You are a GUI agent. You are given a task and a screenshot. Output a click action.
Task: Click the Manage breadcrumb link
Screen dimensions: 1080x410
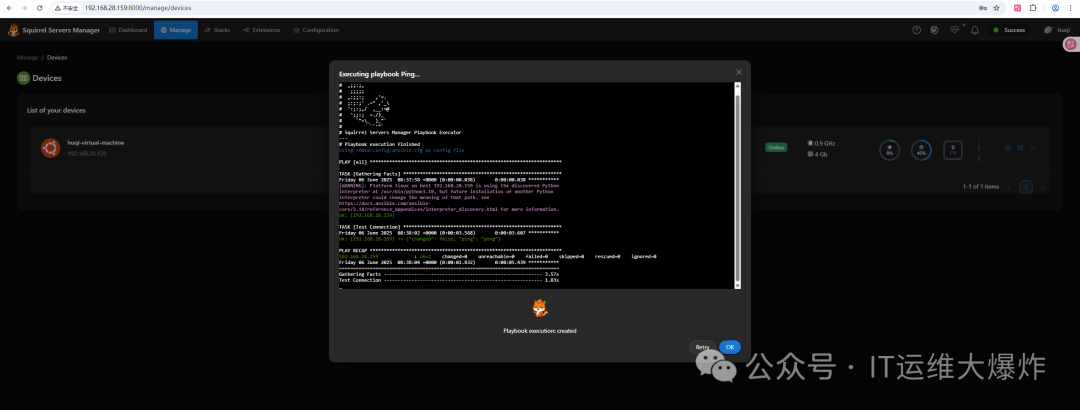click(28, 58)
